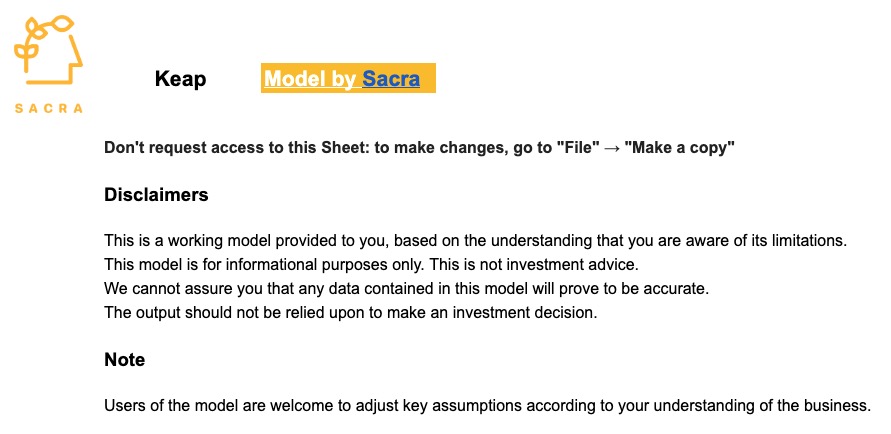The width and height of the screenshot is (891, 434).
Task: Open the blue Sacra hyperlink
Action: (390, 78)
